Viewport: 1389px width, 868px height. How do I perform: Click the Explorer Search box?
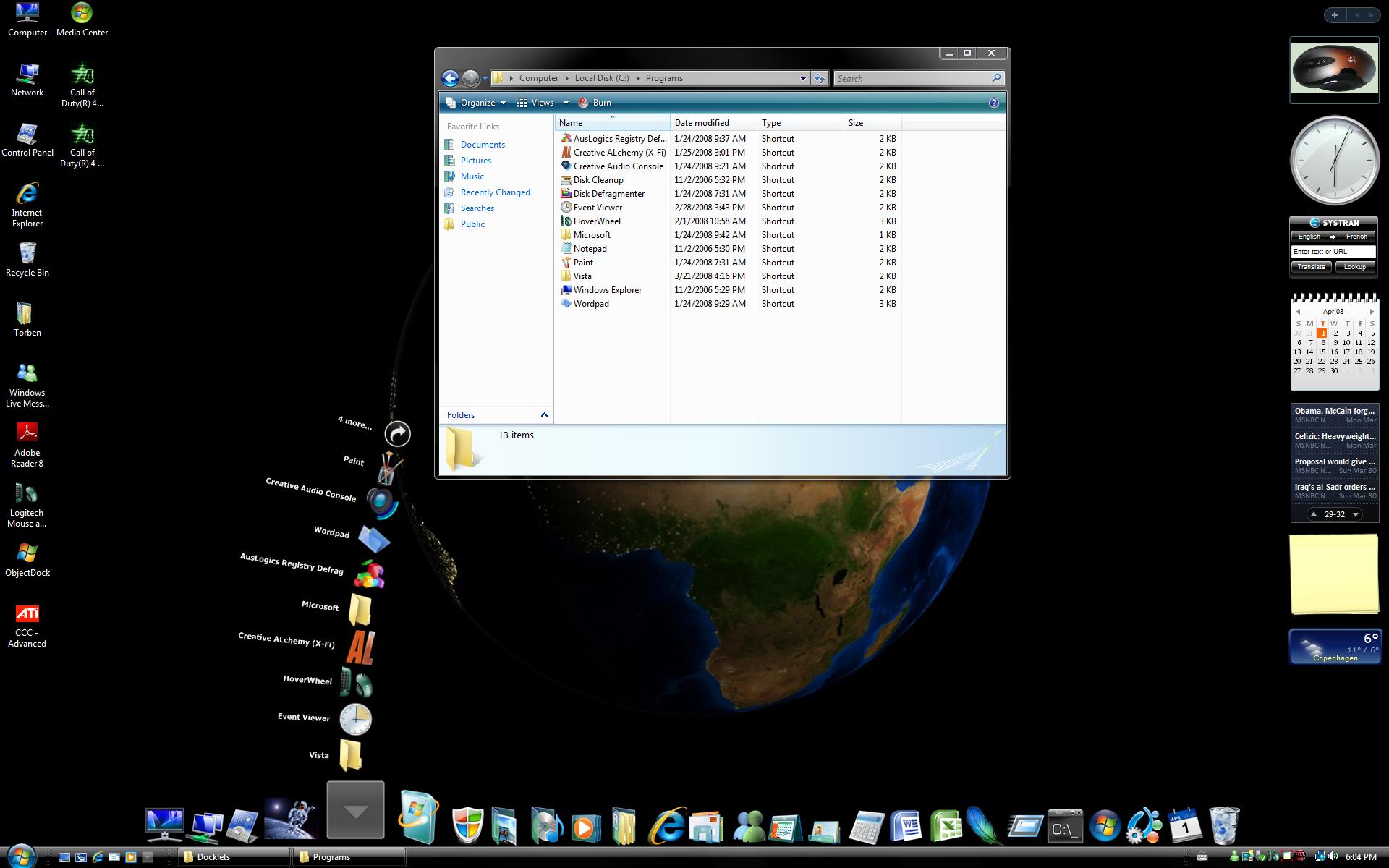click(919, 78)
